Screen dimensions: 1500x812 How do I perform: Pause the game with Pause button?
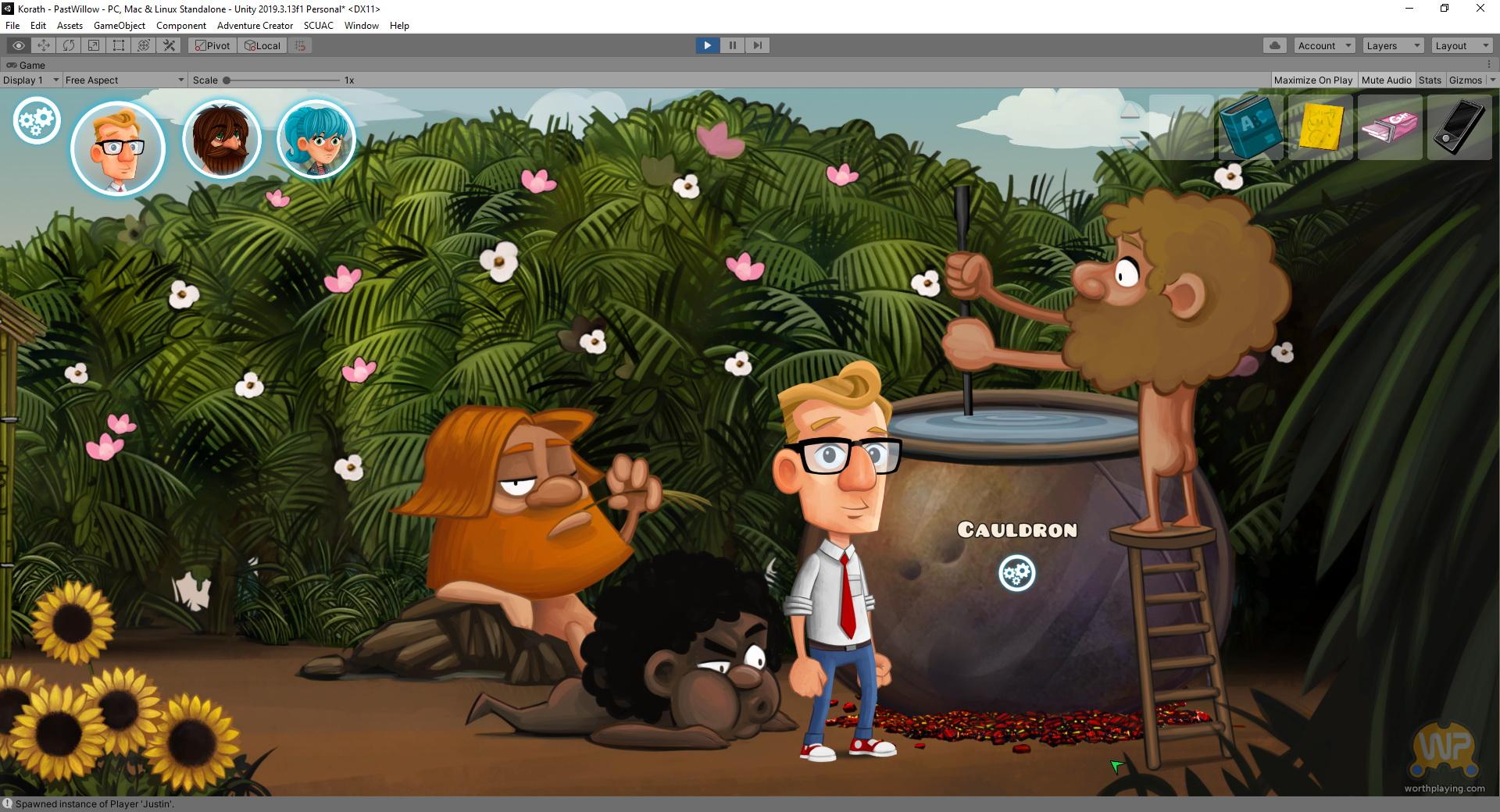click(x=732, y=45)
